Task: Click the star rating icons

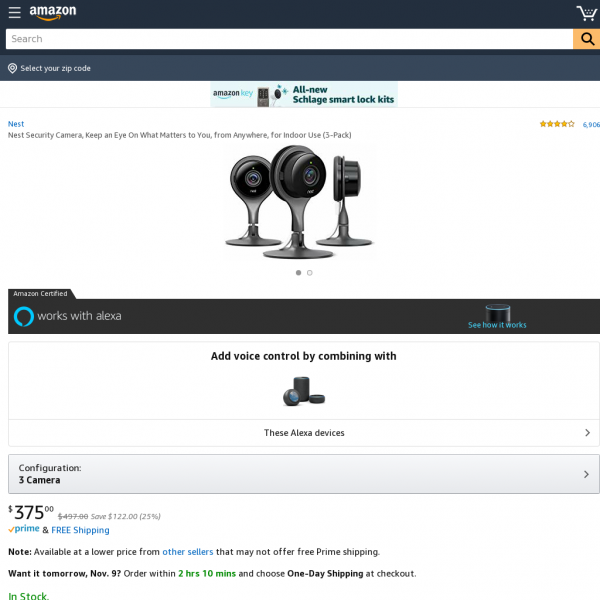Action: click(557, 124)
